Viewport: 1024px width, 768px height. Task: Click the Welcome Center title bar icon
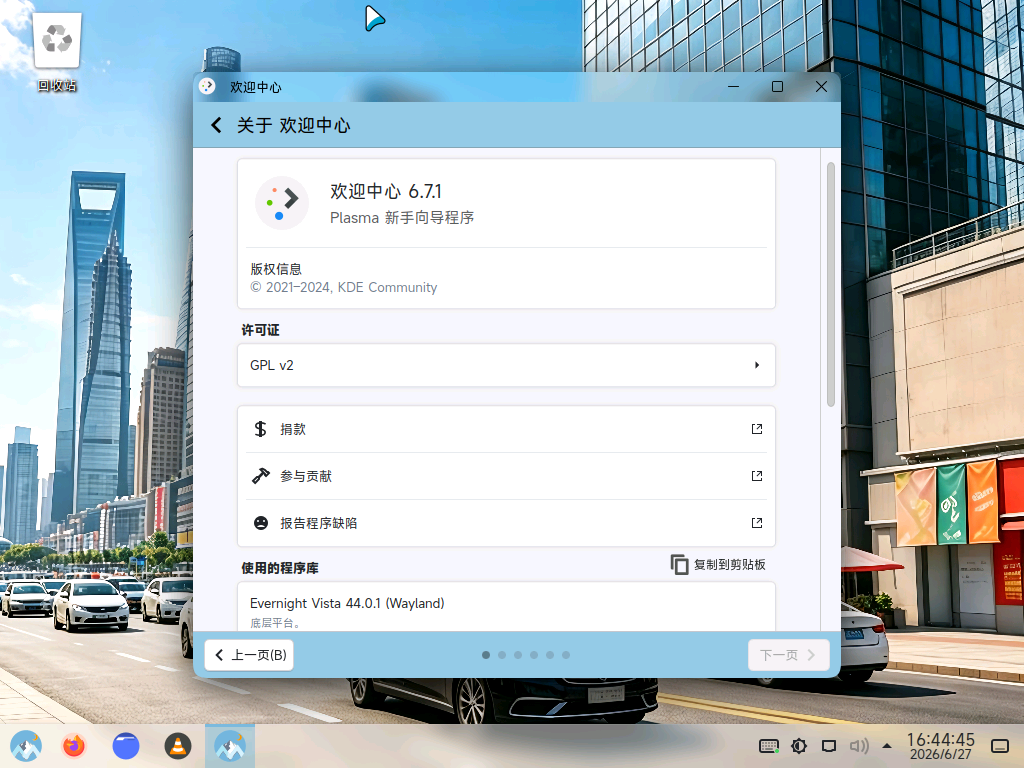coord(207,86)
